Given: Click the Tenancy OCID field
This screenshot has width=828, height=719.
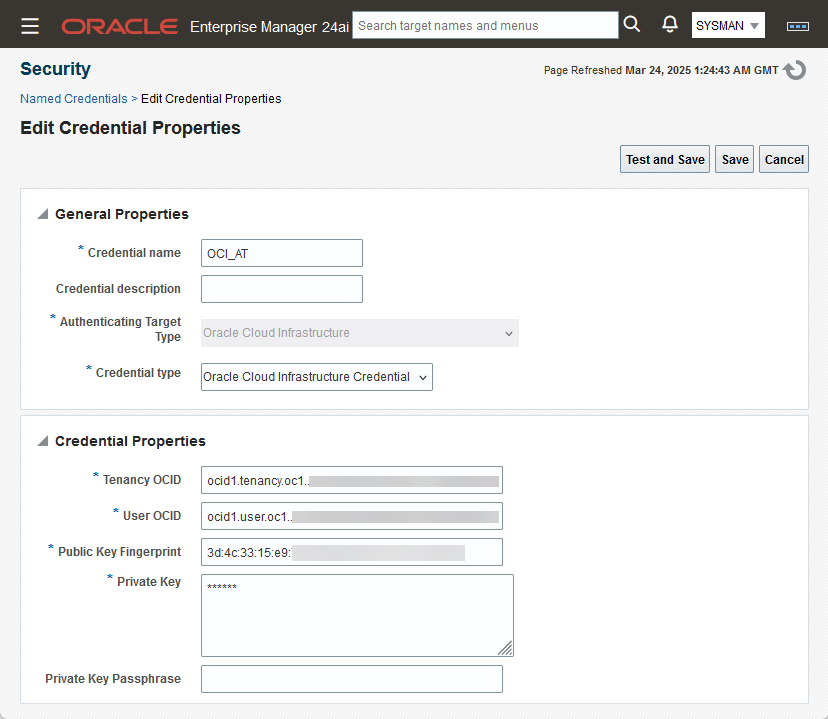Looking at the screenshot, I should click(352, 480).
